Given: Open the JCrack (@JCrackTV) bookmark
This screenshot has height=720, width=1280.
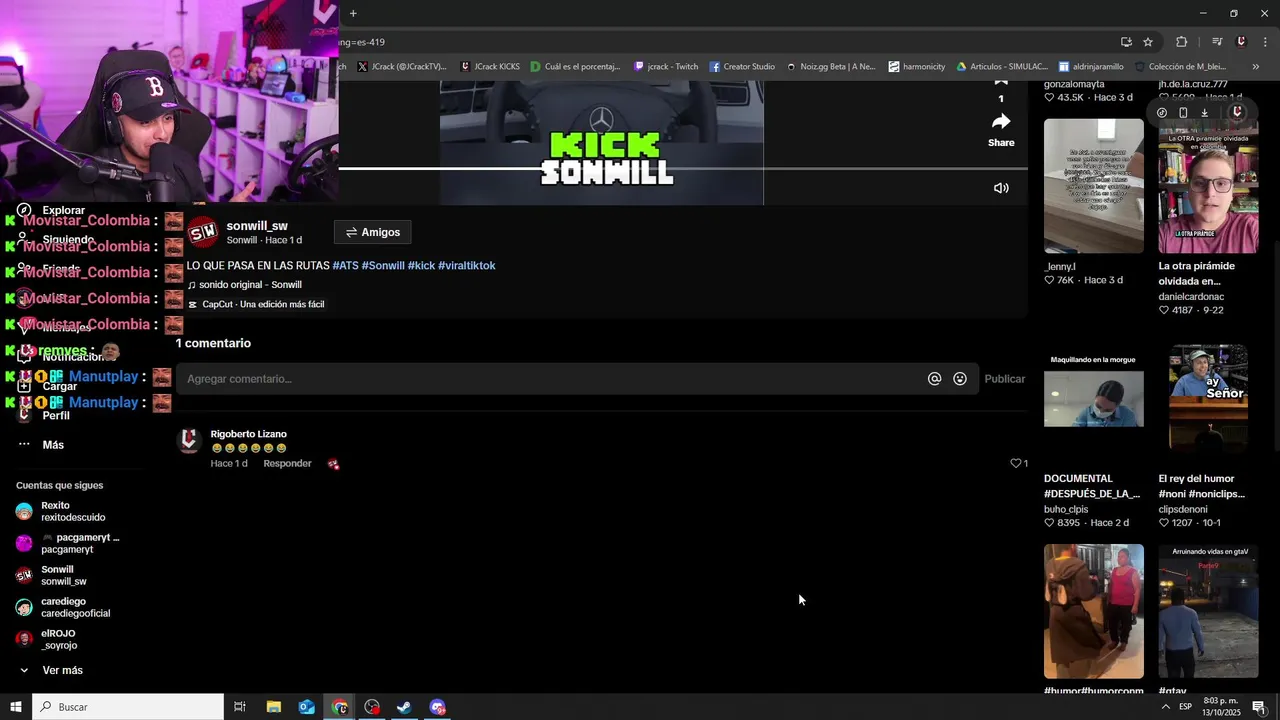Looking at the screenshot, I should (401, 67).
